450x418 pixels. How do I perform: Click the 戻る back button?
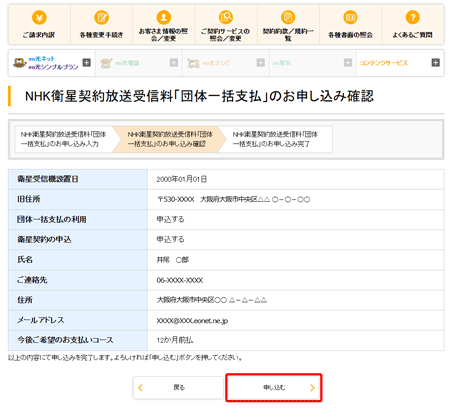pos(178,388)
